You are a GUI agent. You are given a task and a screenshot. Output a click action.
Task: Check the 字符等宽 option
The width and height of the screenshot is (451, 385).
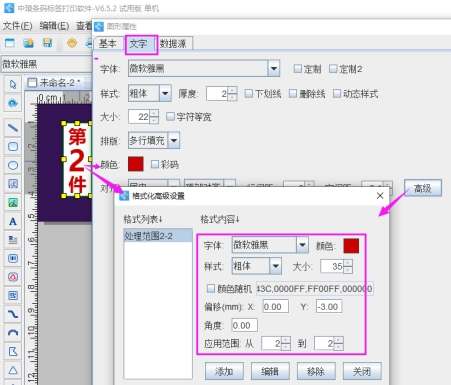170,117
